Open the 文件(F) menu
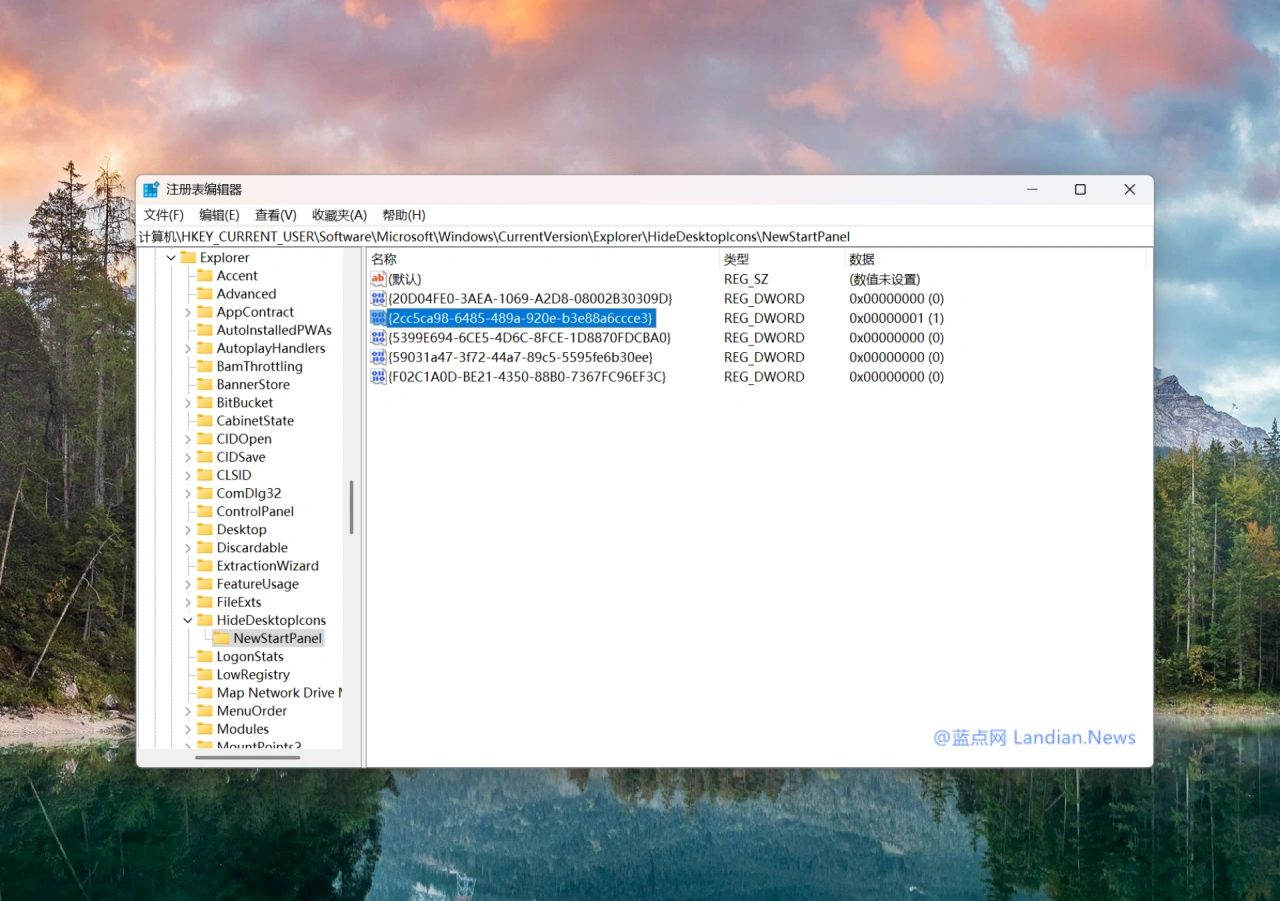Image resolution: width=1280 pixels, height=901 pixels. (x=163, y=215)
